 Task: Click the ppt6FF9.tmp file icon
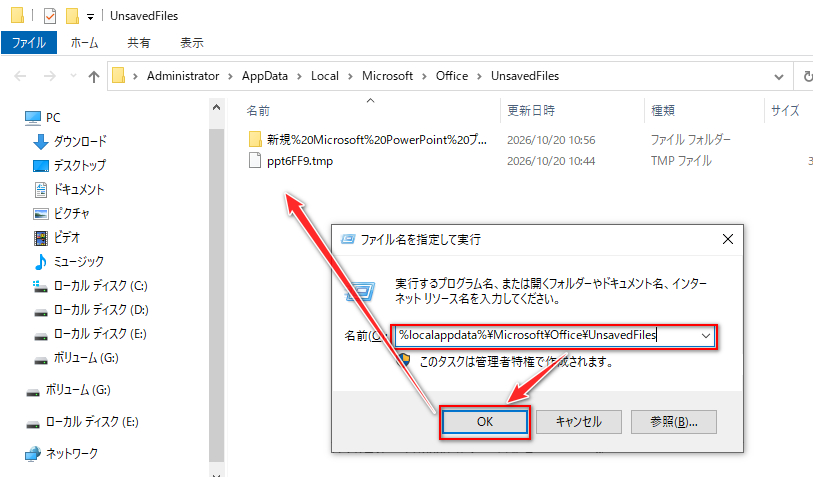[255, 161]
